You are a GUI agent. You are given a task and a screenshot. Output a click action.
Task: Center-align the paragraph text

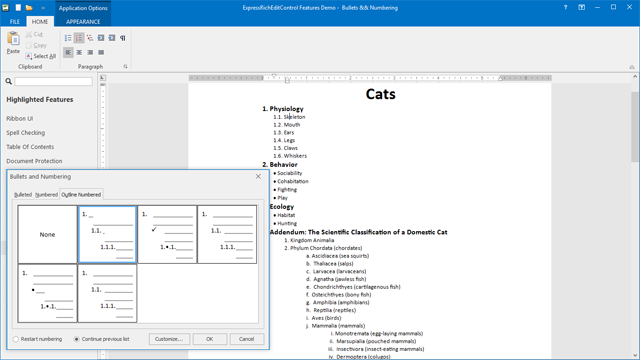[79, 52]
